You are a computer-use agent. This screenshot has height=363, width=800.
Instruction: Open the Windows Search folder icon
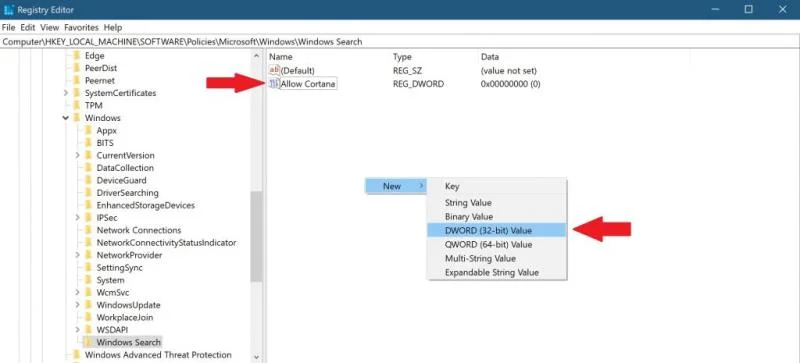click(88, 342)
